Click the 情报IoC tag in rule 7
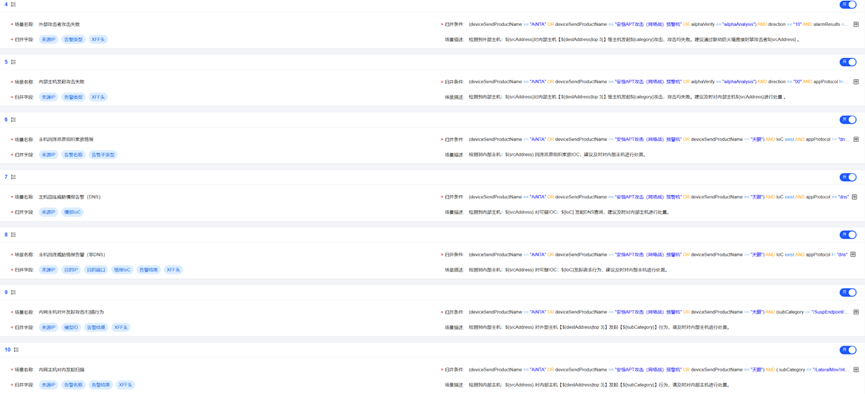 72,212
